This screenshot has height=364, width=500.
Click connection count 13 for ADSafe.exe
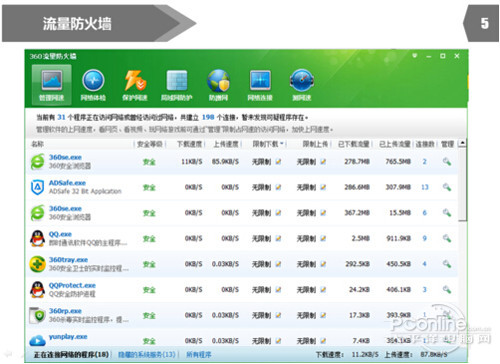pyautogui.click(x=425, y=187)
